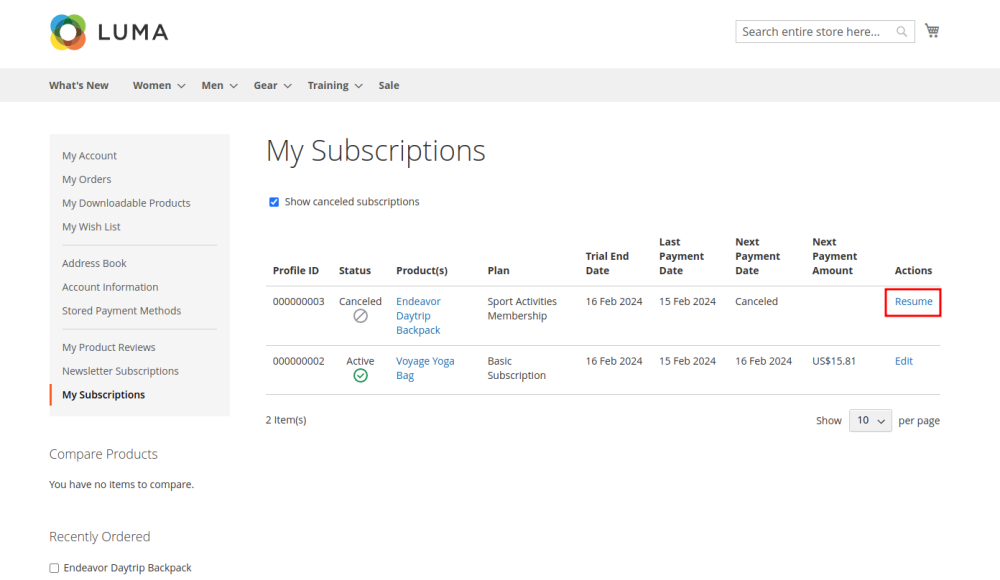
Task: Open the items per page dropdown
Action: pyautogui.click(x=870, y=420)
